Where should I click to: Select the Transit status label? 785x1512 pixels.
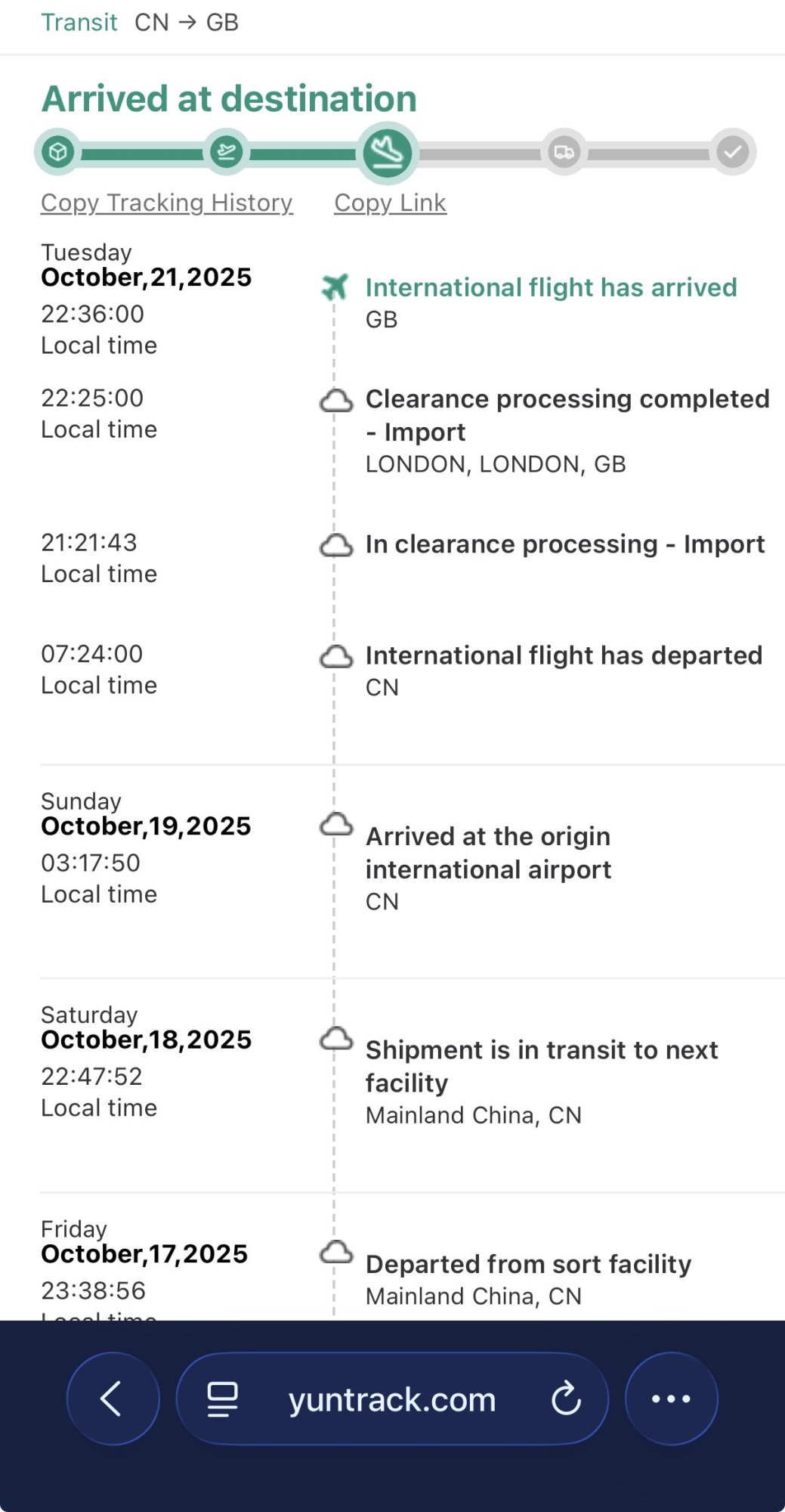[x=79, y=23]
